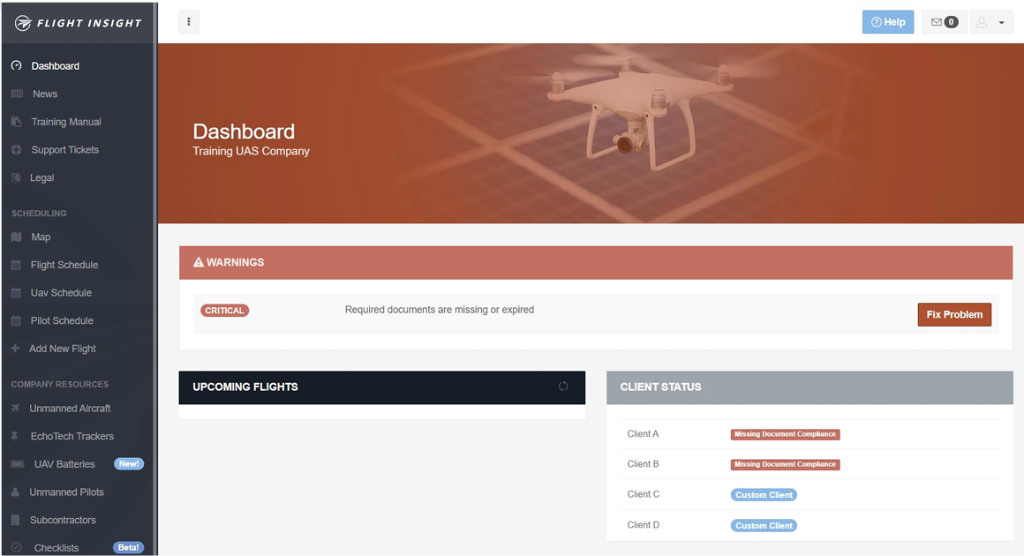Select the 'Client D' row label
This screenshot has width=1024, height=556.
coord(643,525)
